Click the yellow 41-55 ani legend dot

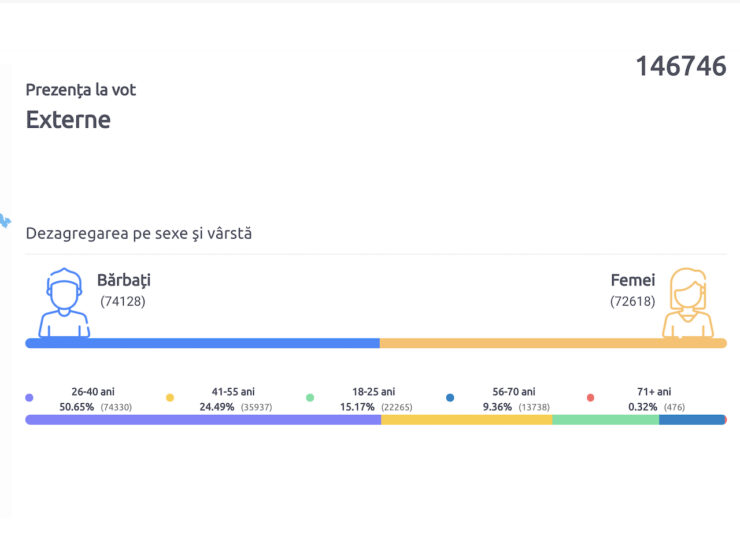(170, 398)
